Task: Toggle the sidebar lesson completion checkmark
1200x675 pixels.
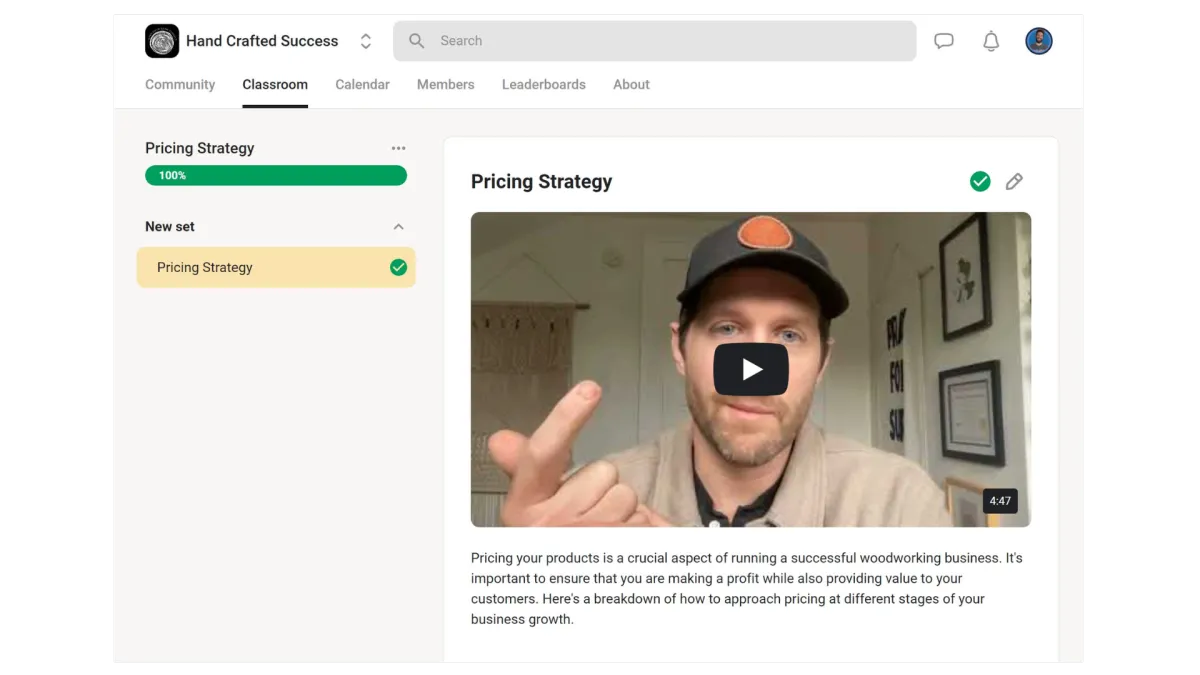Action: tap(398, 267)
